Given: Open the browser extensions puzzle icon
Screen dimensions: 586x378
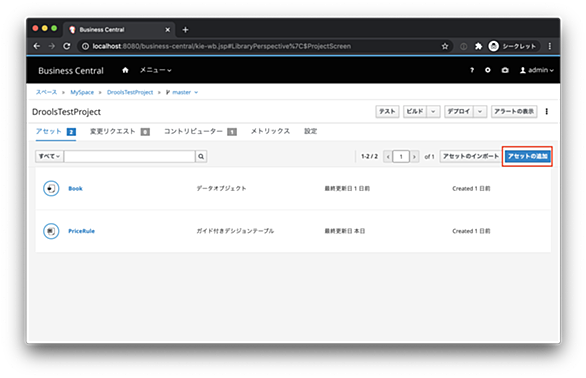Looking at the screenshot, I should [x=478, y=46].
